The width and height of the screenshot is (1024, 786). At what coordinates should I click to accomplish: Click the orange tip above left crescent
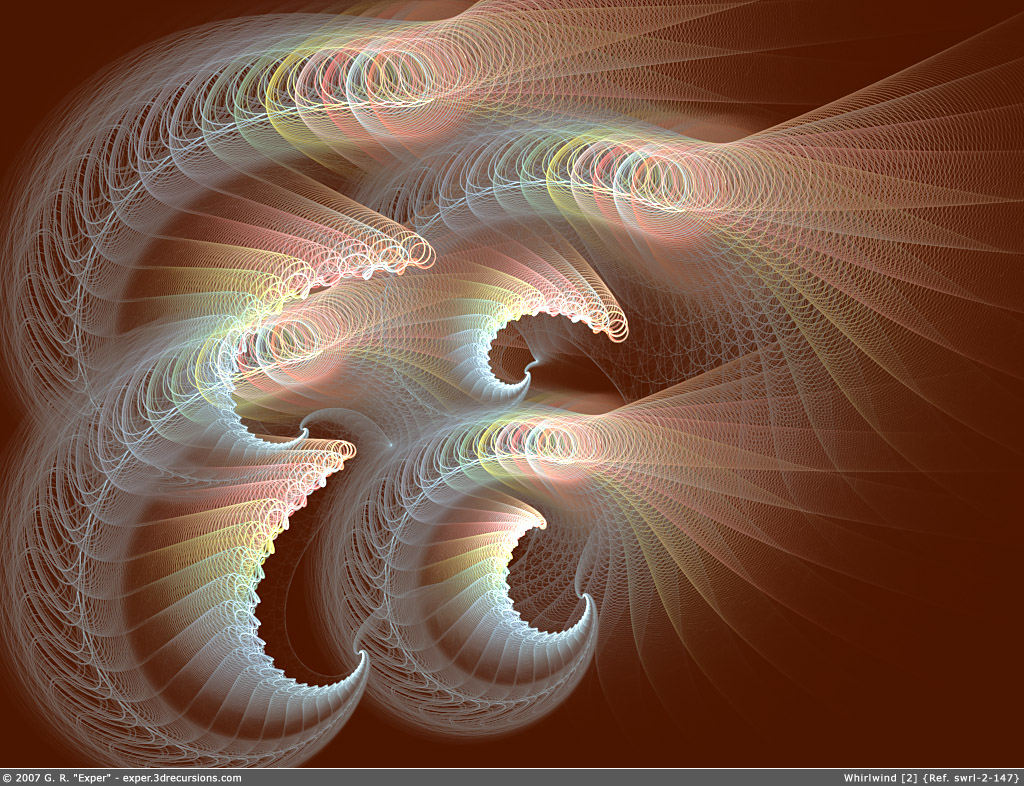click(x=345, y=450)
